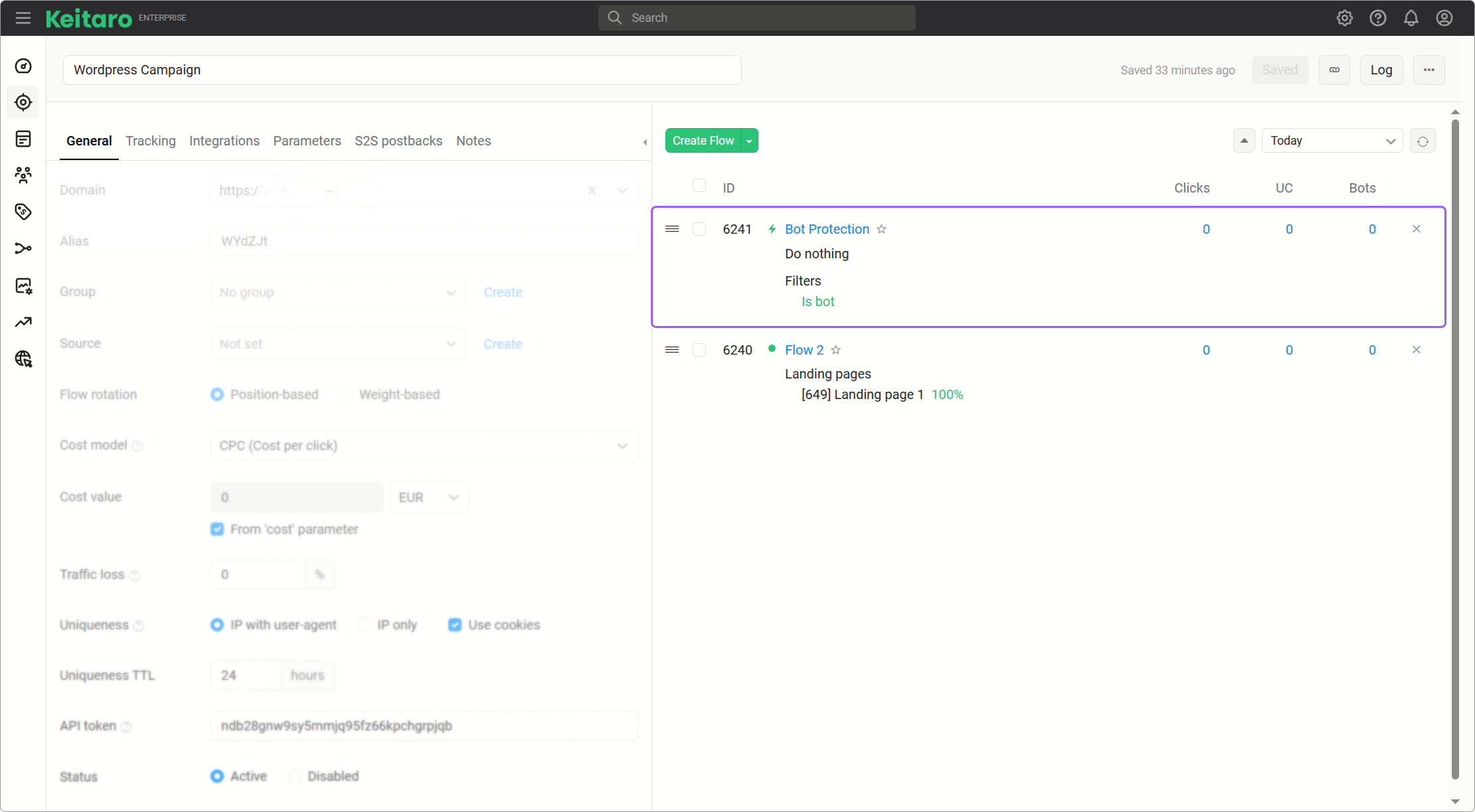Open the dashboard gauge sidebar icon
Screen dimensions: 1475x812
pyautogui.click(x=23, y=66)
